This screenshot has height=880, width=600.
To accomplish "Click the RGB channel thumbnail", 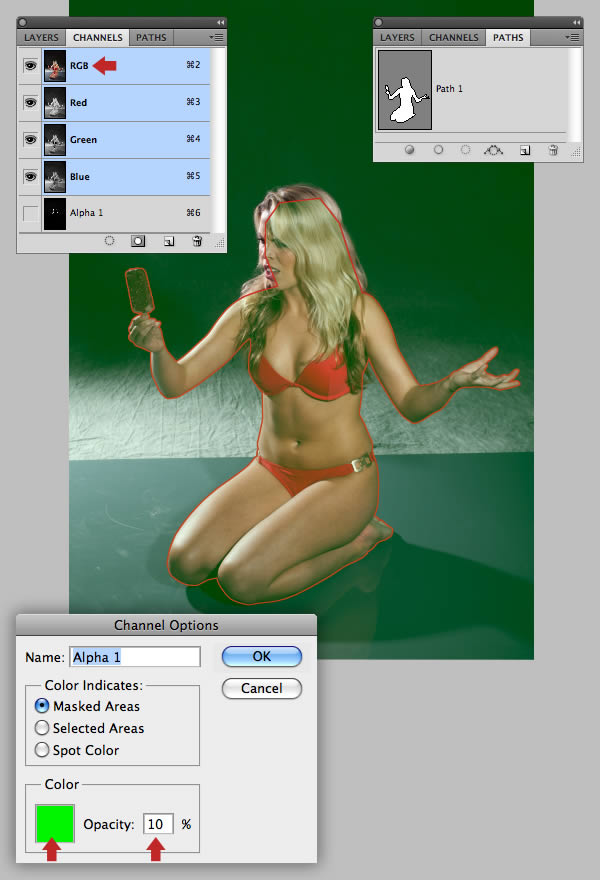I will tap(55, 66).
